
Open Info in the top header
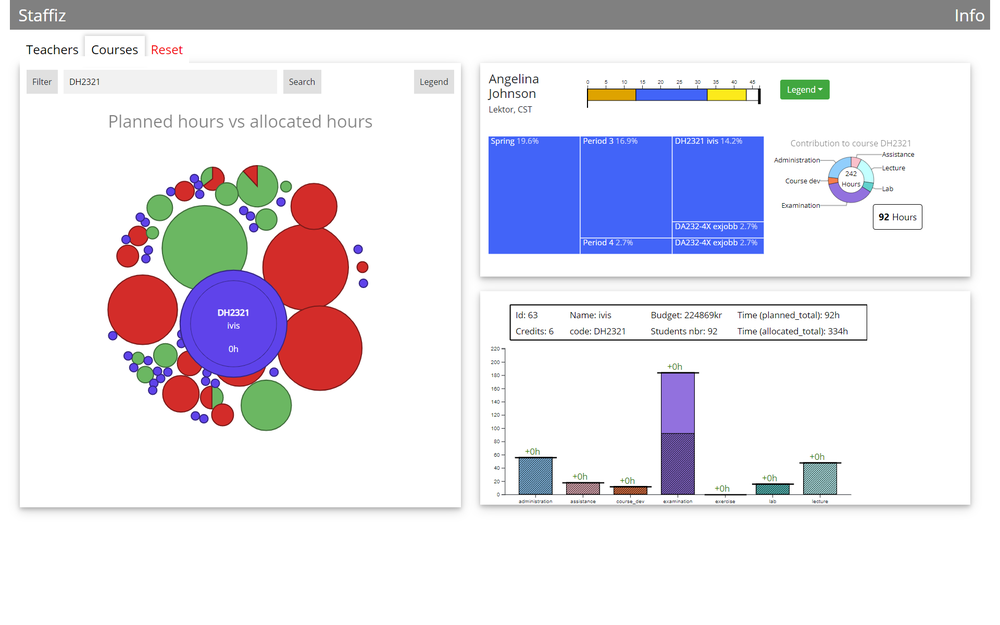point(969,15)
